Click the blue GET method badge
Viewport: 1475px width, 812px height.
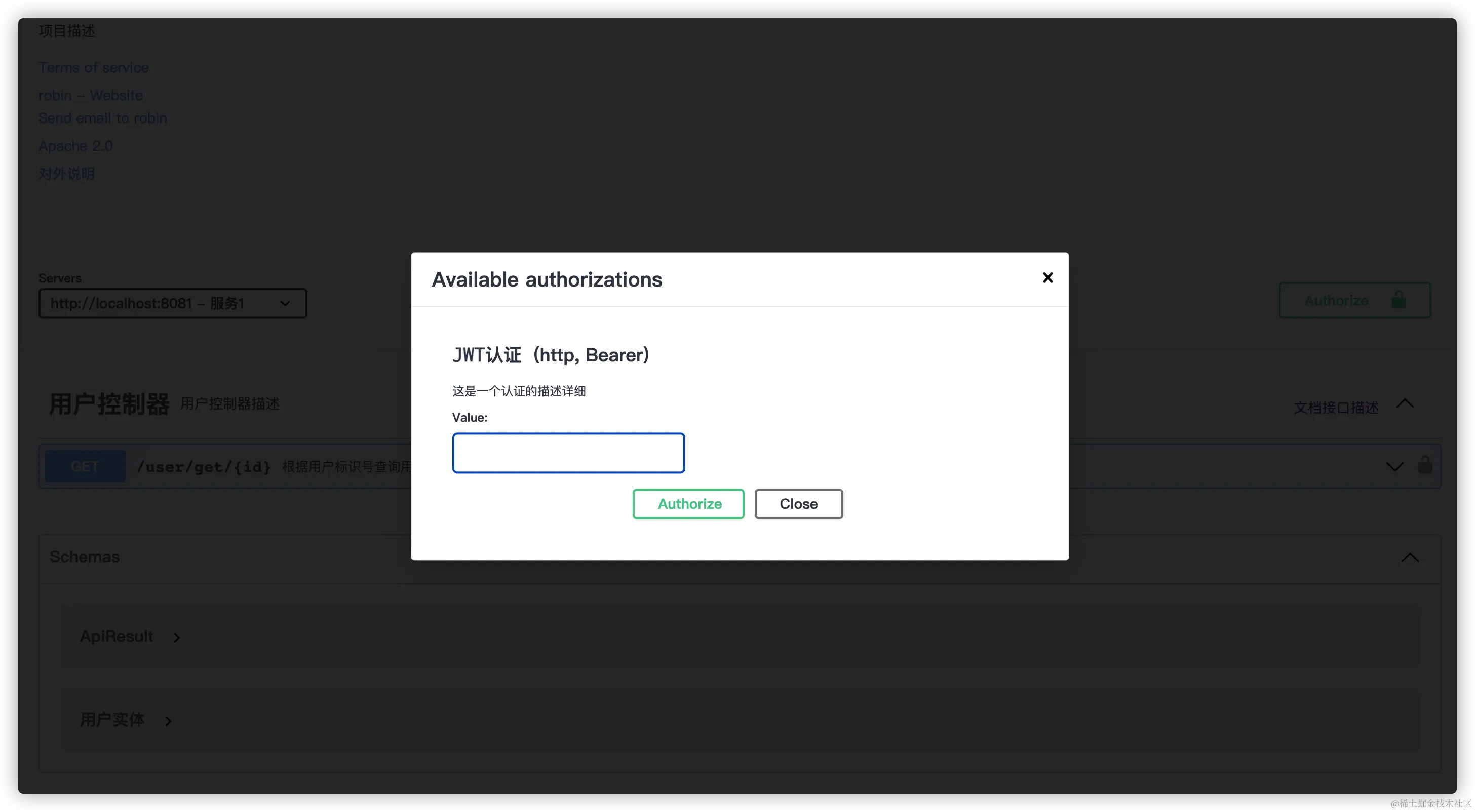85,466
